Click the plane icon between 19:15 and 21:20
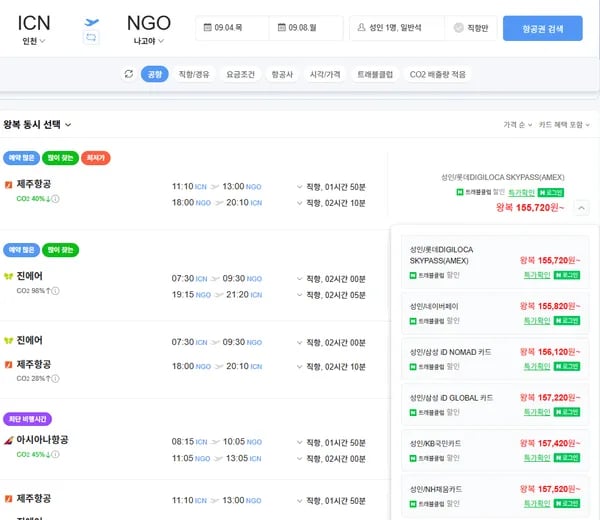The width and height of the screenshot is (600, 520). tap(219, 295)
